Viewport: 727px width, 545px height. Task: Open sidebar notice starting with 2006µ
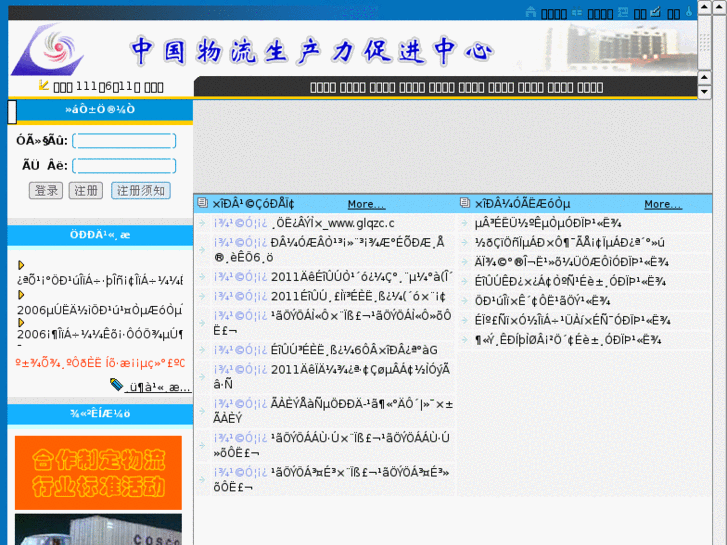(100, 310)
